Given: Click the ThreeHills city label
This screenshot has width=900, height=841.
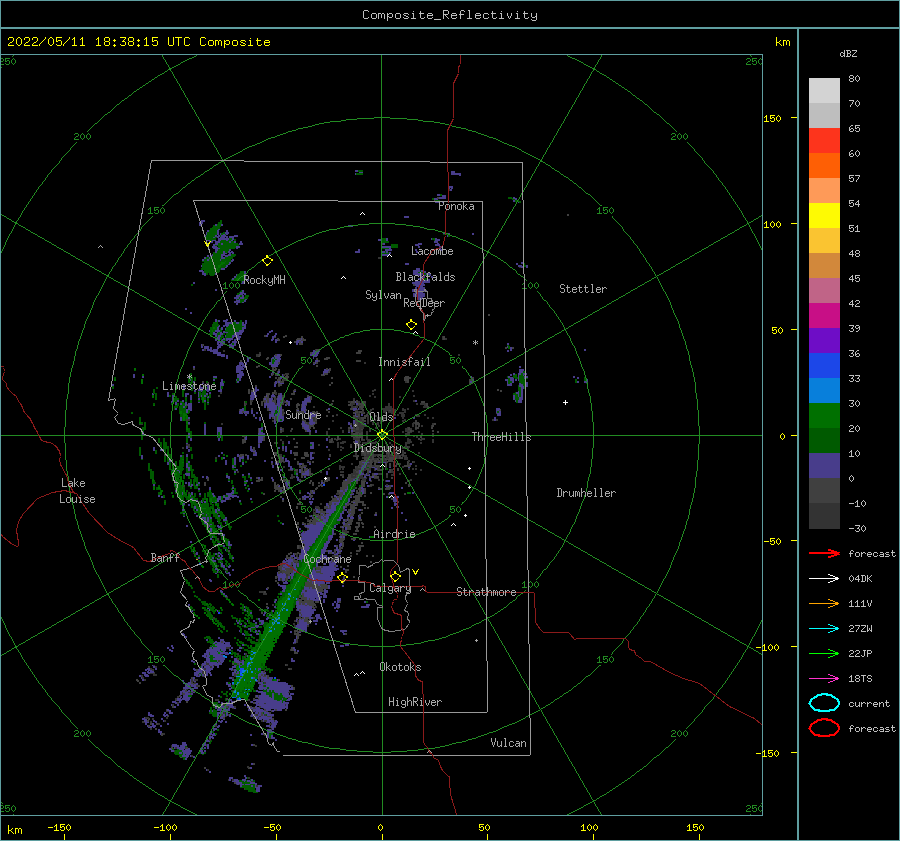Looking at the screenshot, I should (x=502, y=437).
